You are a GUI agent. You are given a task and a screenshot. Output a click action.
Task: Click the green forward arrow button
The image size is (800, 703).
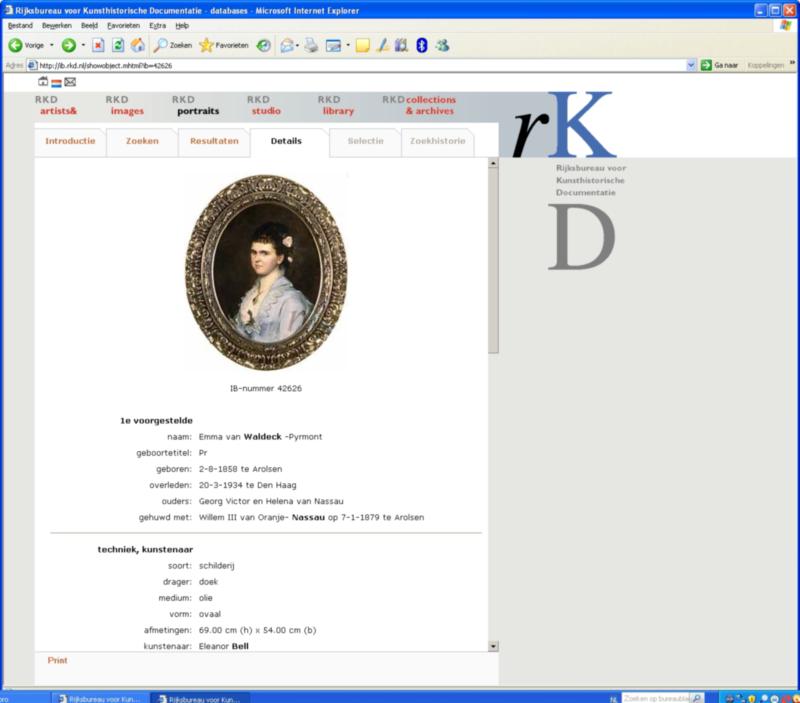point(68,45)
